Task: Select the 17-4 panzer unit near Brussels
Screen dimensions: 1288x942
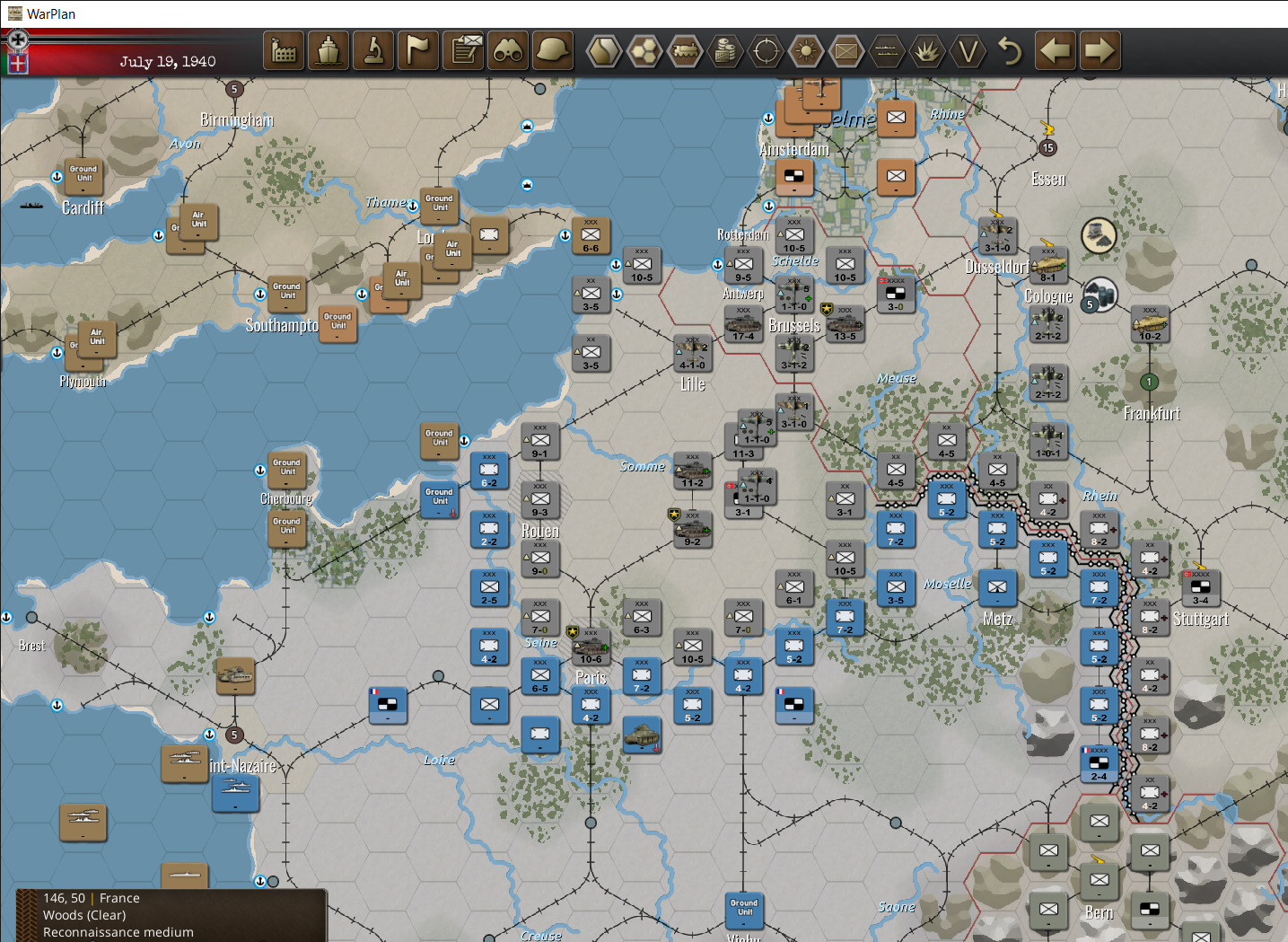Action: (743, 323)
